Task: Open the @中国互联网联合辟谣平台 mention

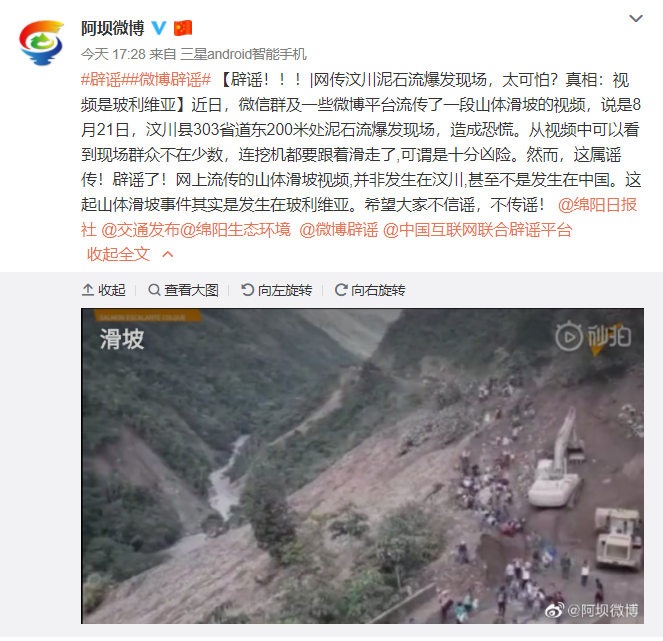Action: click(x=477, y=230)
